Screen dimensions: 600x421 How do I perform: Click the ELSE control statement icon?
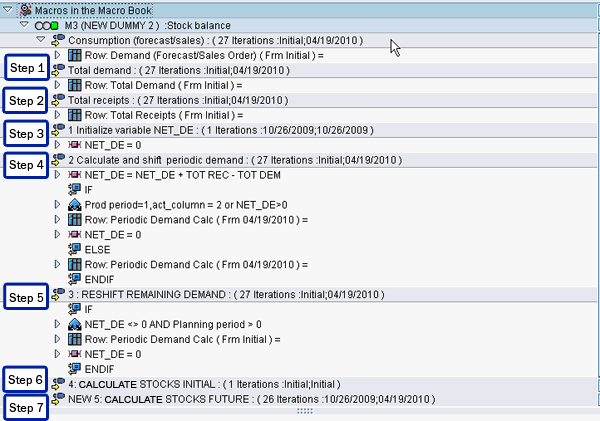(x=74, y=249)
